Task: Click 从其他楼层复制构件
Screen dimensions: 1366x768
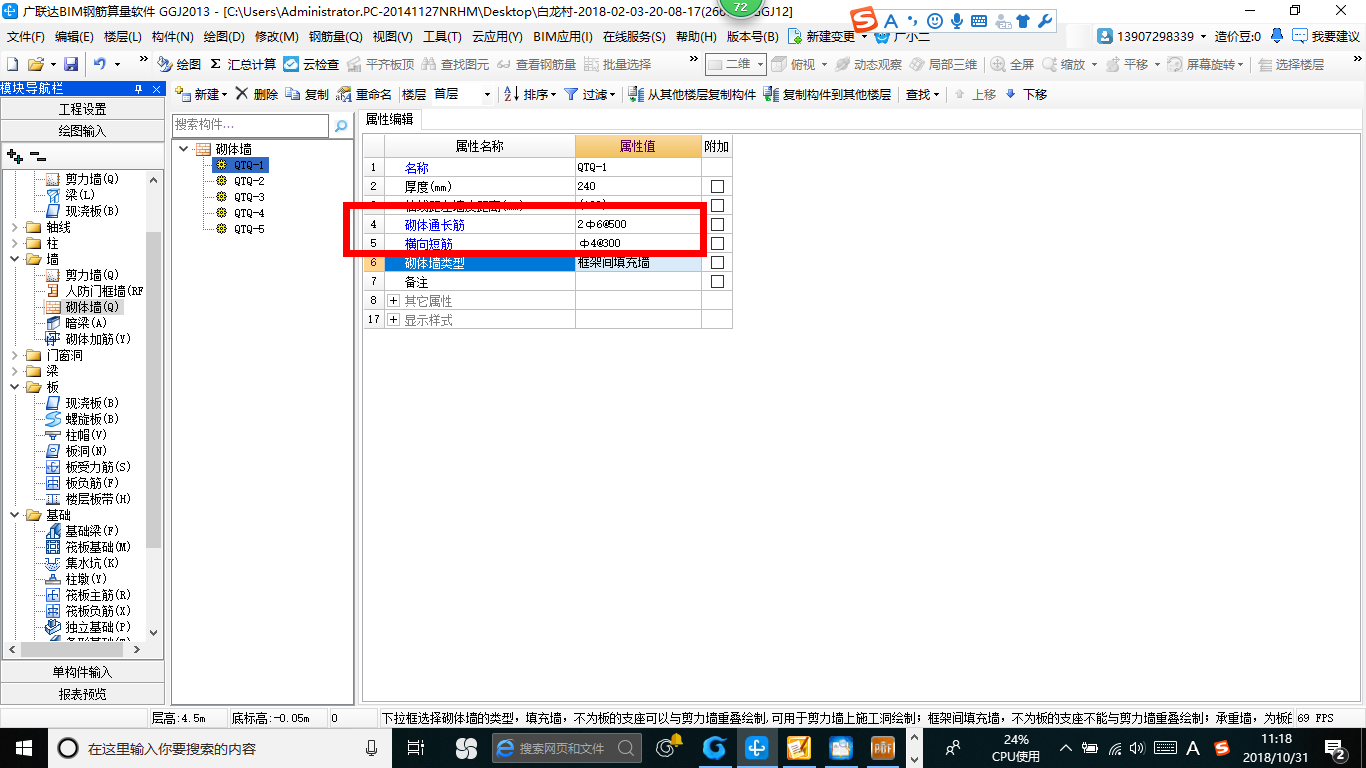Action: click(x=692, y=94)
